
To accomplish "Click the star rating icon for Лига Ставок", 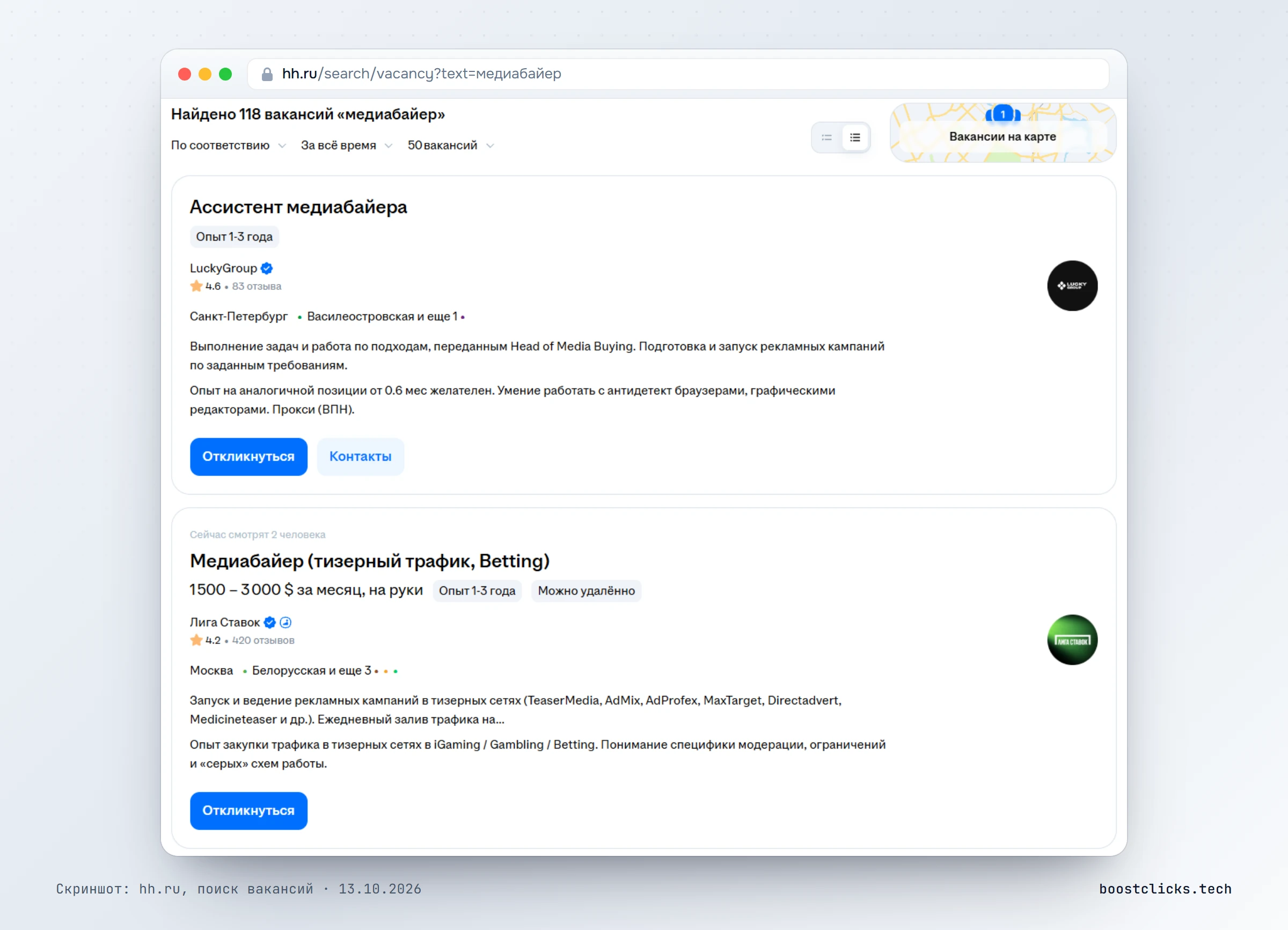I will [196, 640].
